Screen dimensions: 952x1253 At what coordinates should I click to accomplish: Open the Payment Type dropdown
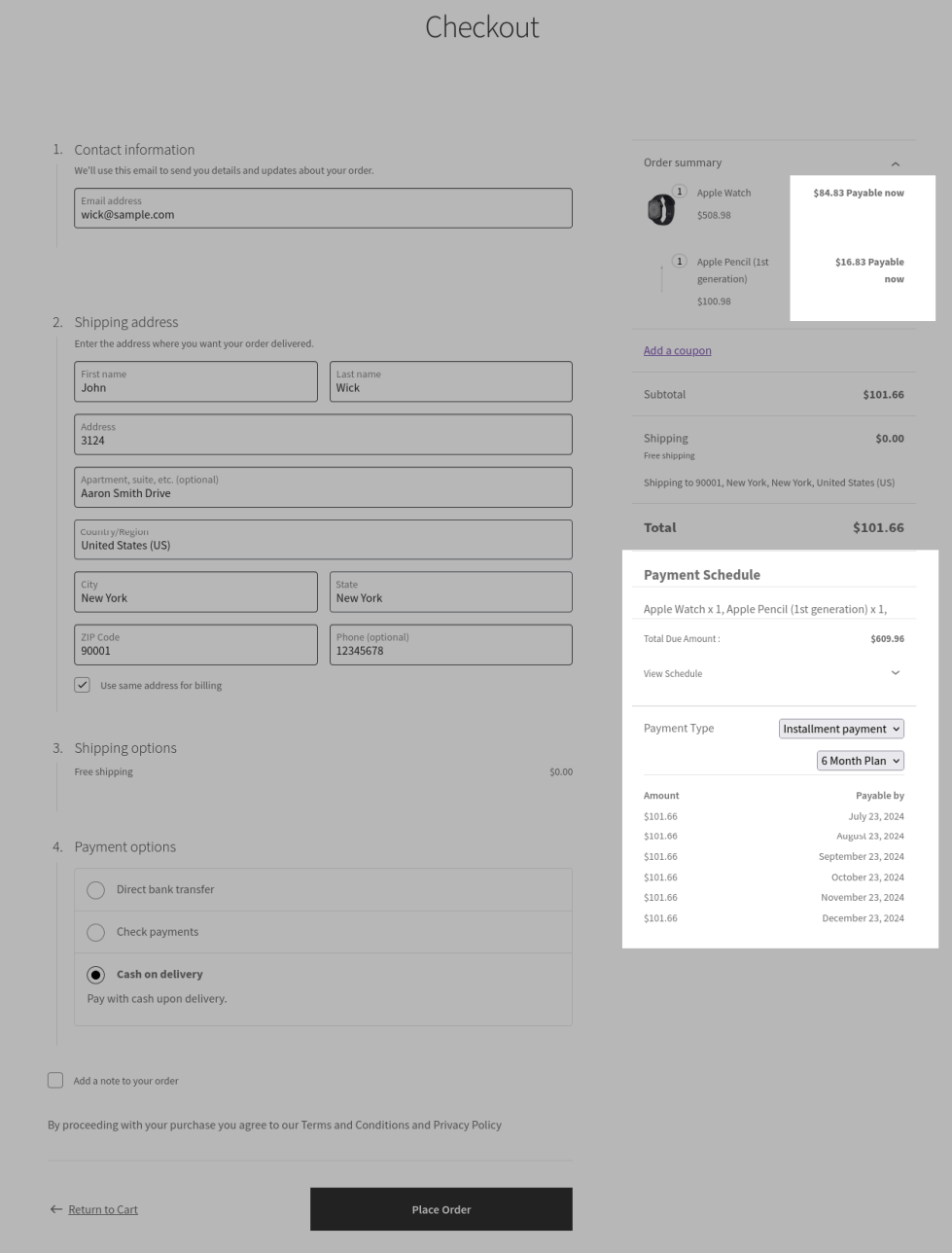tap(841, 729)
